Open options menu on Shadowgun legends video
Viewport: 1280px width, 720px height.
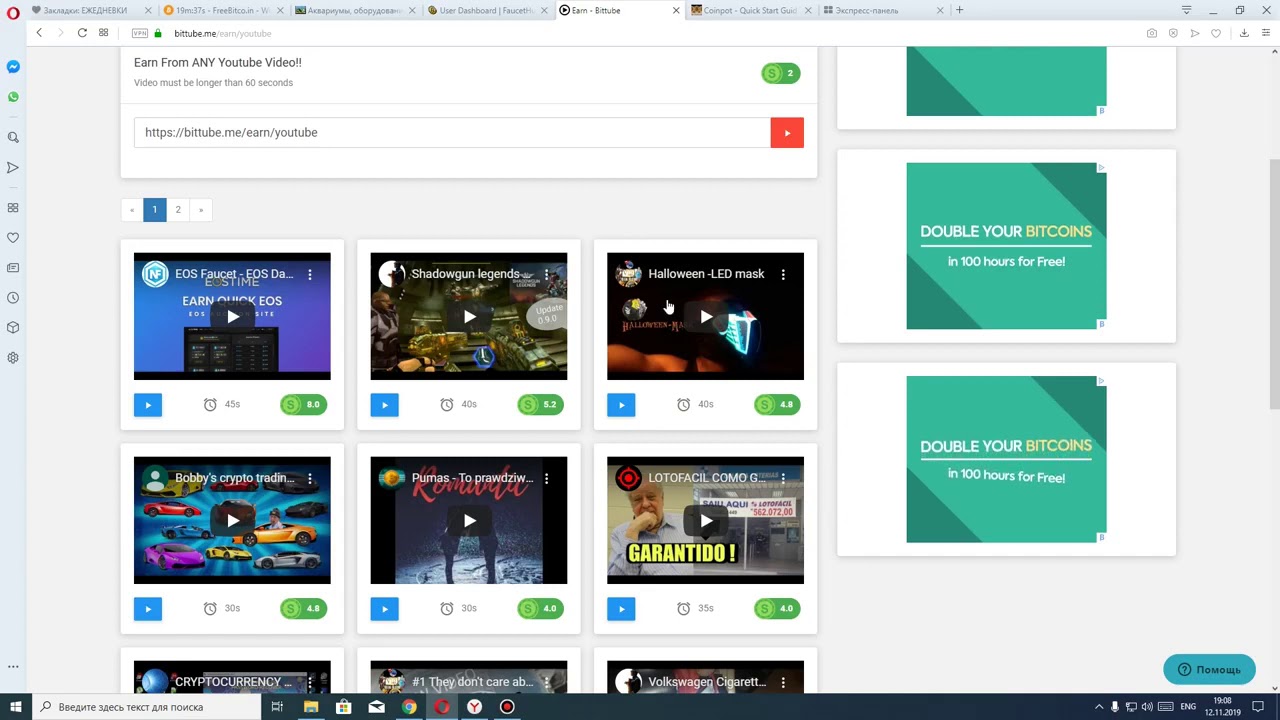point(547,274)
